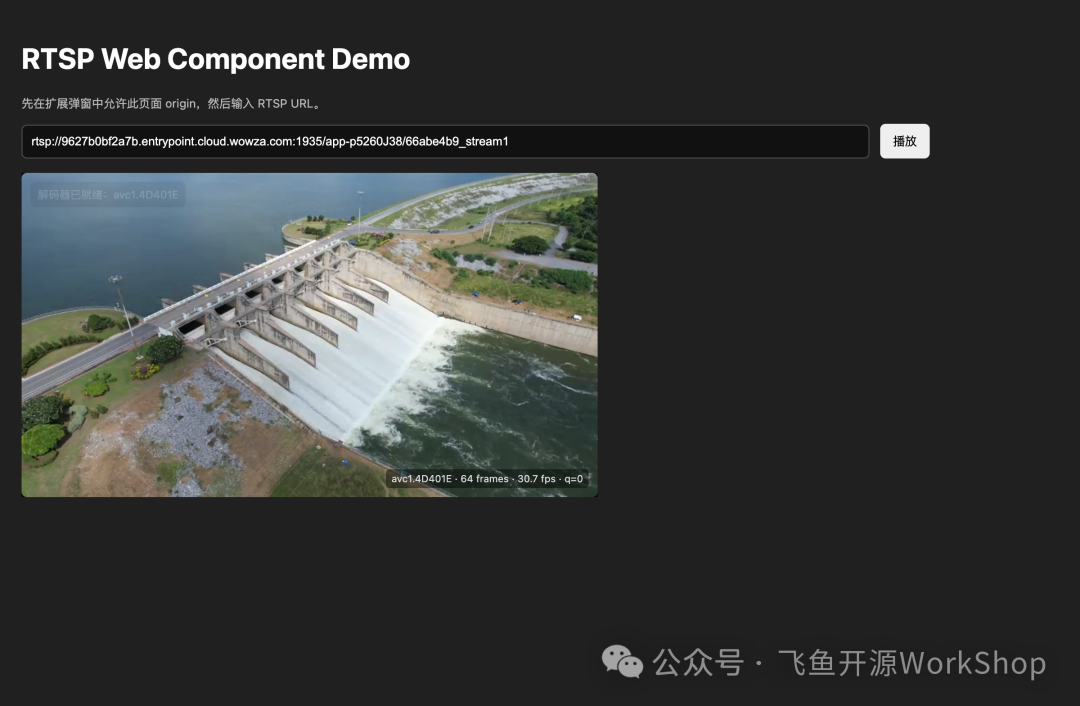Click the RTSP Web Component Demo heading

[216, 59]
